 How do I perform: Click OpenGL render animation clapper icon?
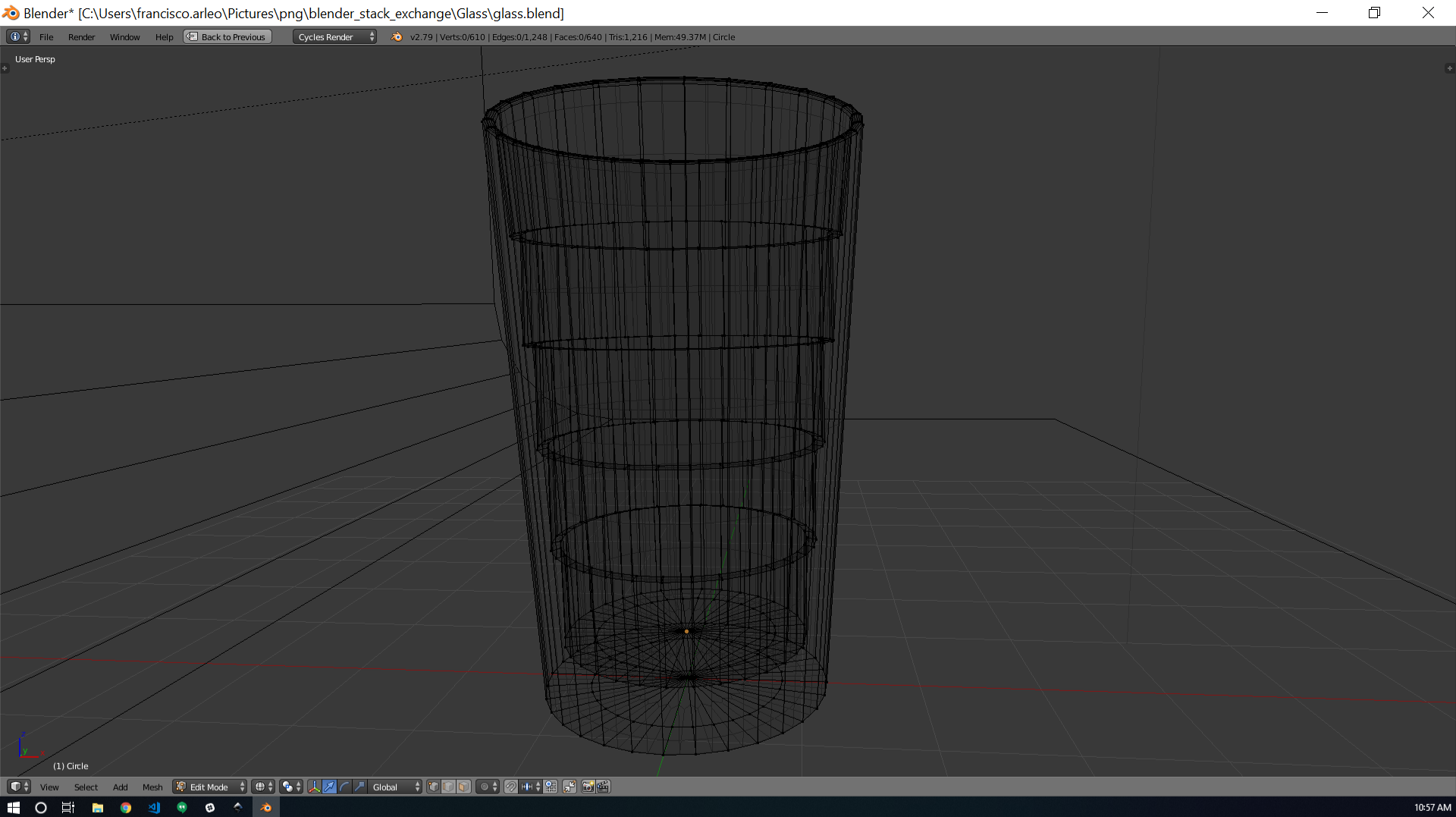coord(604,787)
